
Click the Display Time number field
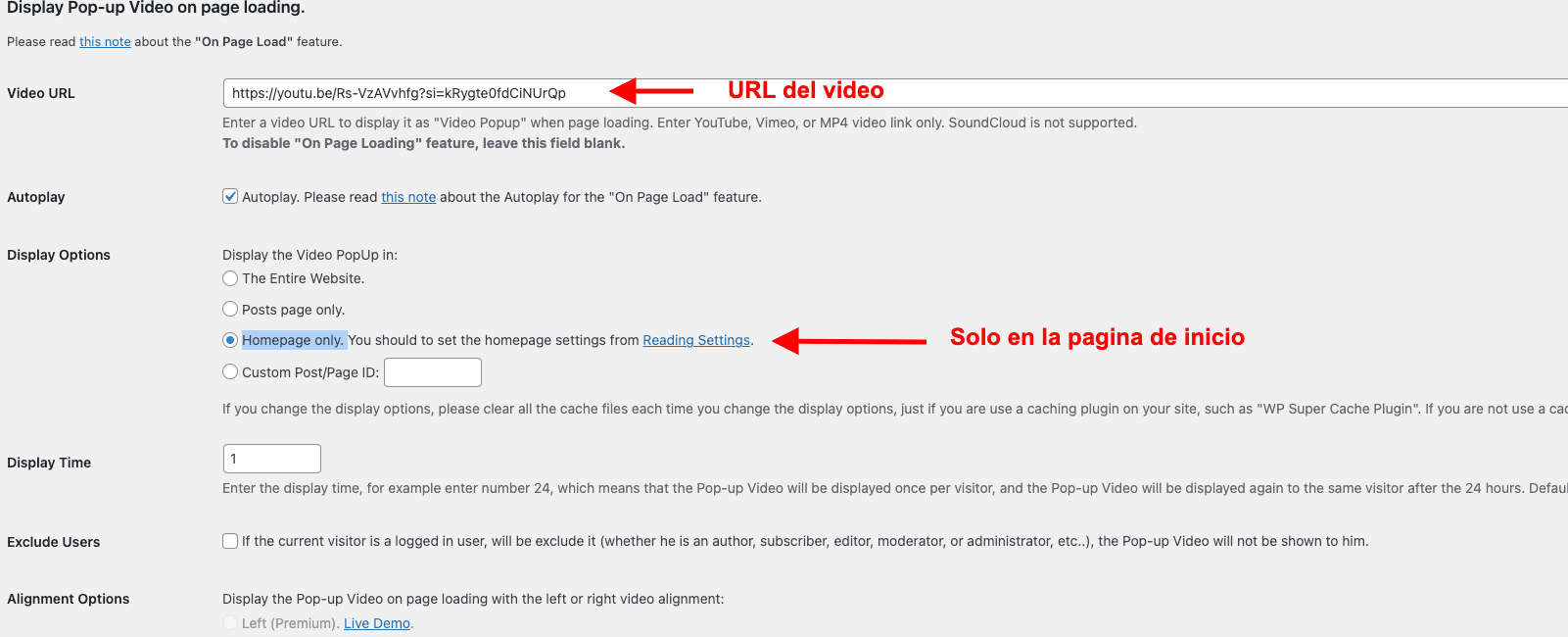pos(272,459)
